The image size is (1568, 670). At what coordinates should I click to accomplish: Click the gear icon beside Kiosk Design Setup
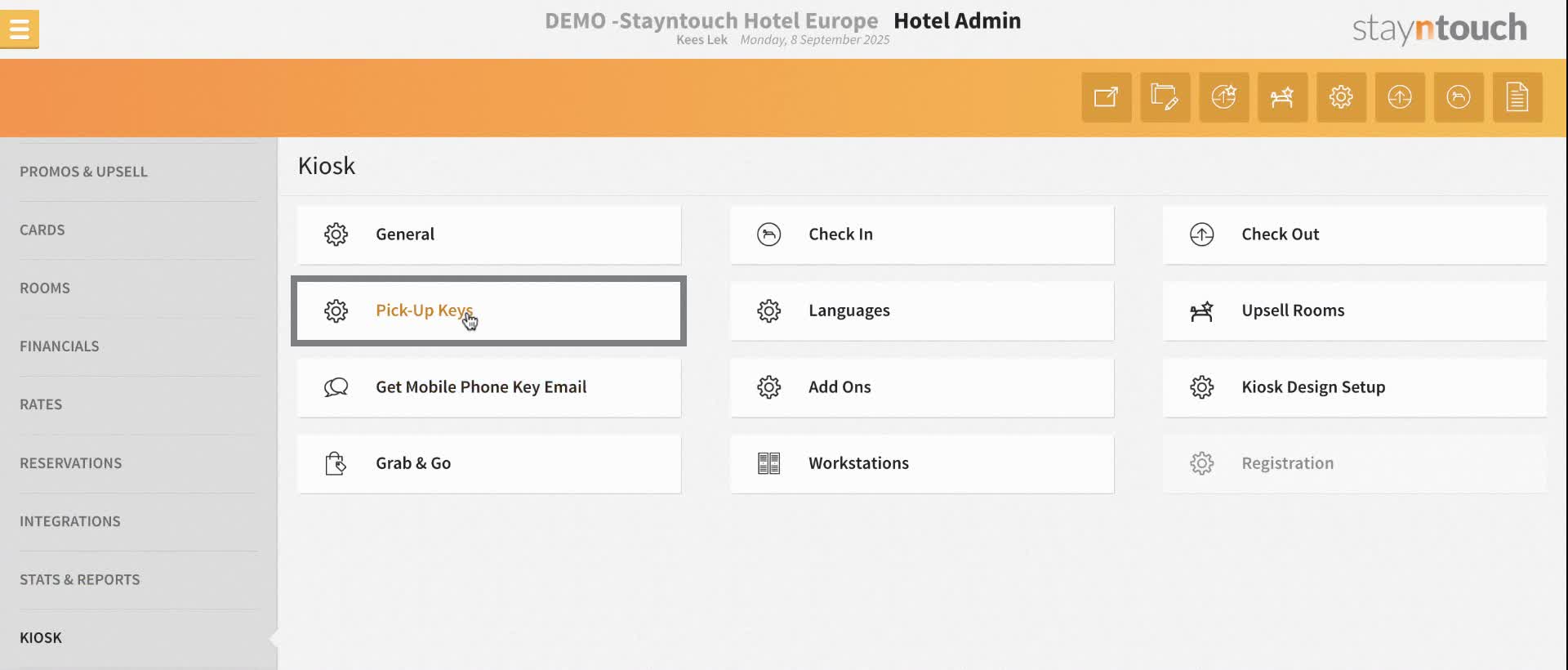click(x=1201, y=387)
